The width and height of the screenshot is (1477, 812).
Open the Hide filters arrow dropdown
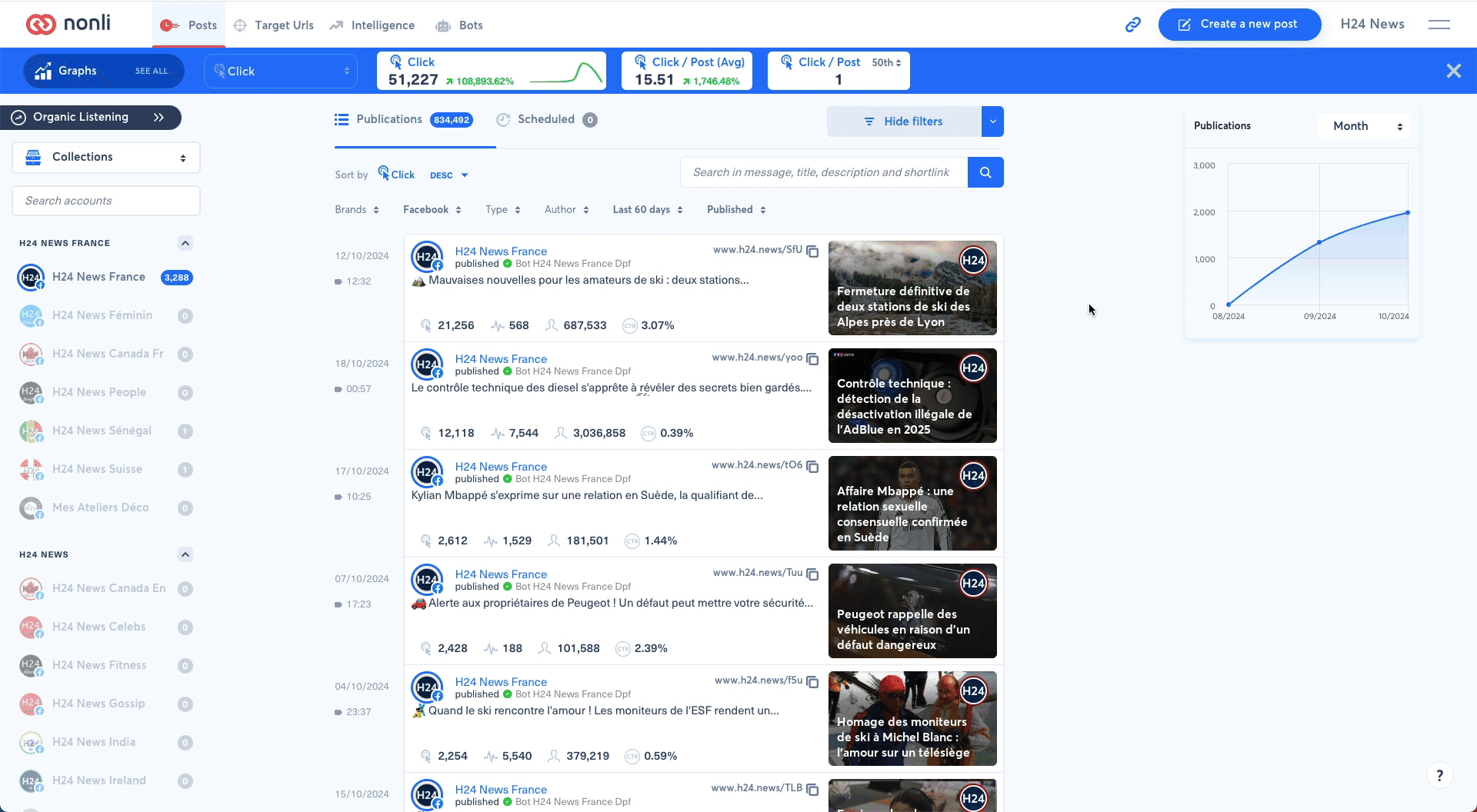[x=992, y=121]
